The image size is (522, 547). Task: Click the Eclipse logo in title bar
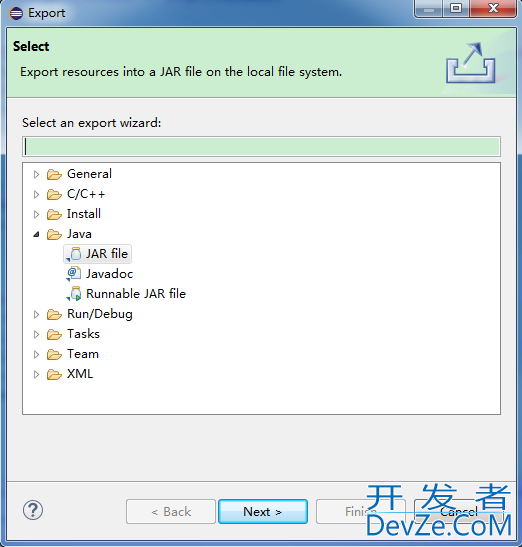[x=16, y=13]
